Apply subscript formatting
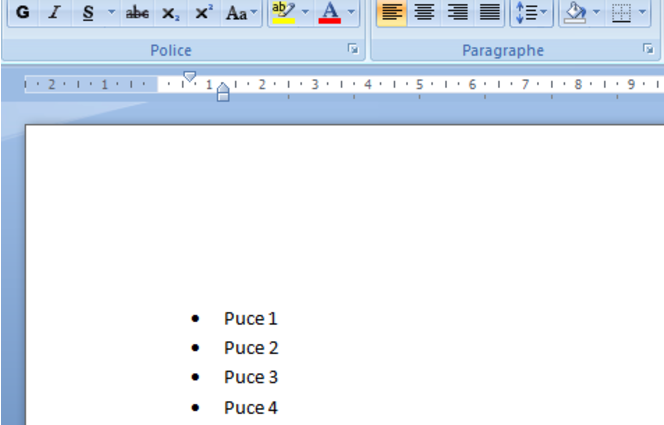This screenshot has height=425, width=664. pyautogui.click(x=171, y=13)
